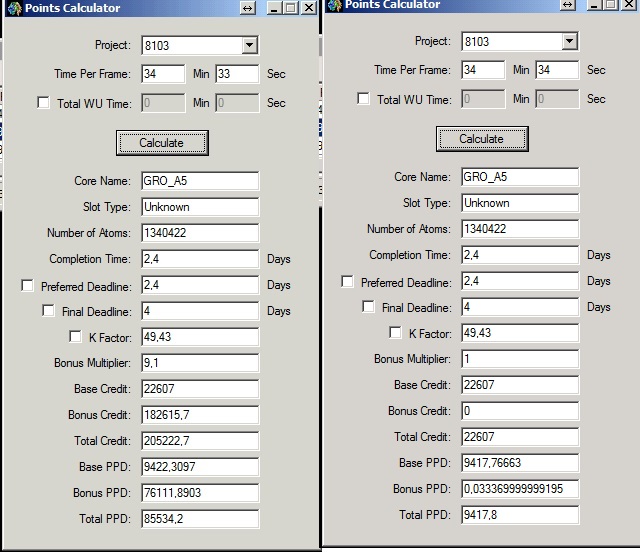Click Total PPD field showing 9417,8

point(520,515)
